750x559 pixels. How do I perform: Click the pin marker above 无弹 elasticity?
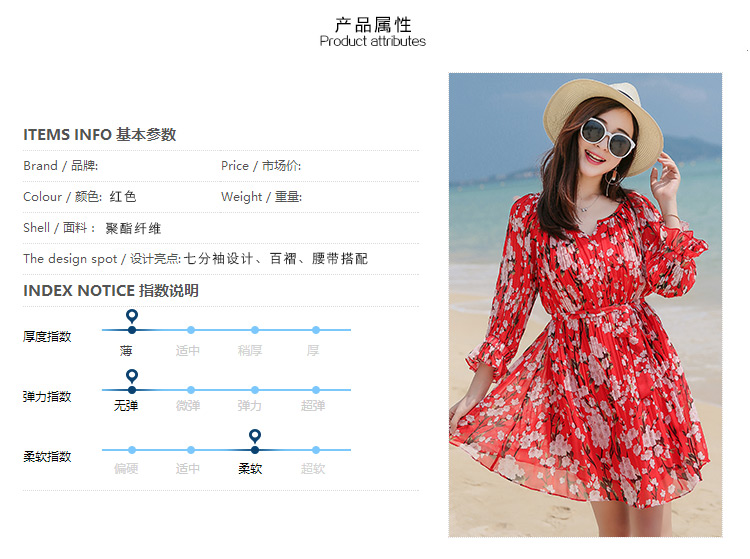(x=132, y=376)
